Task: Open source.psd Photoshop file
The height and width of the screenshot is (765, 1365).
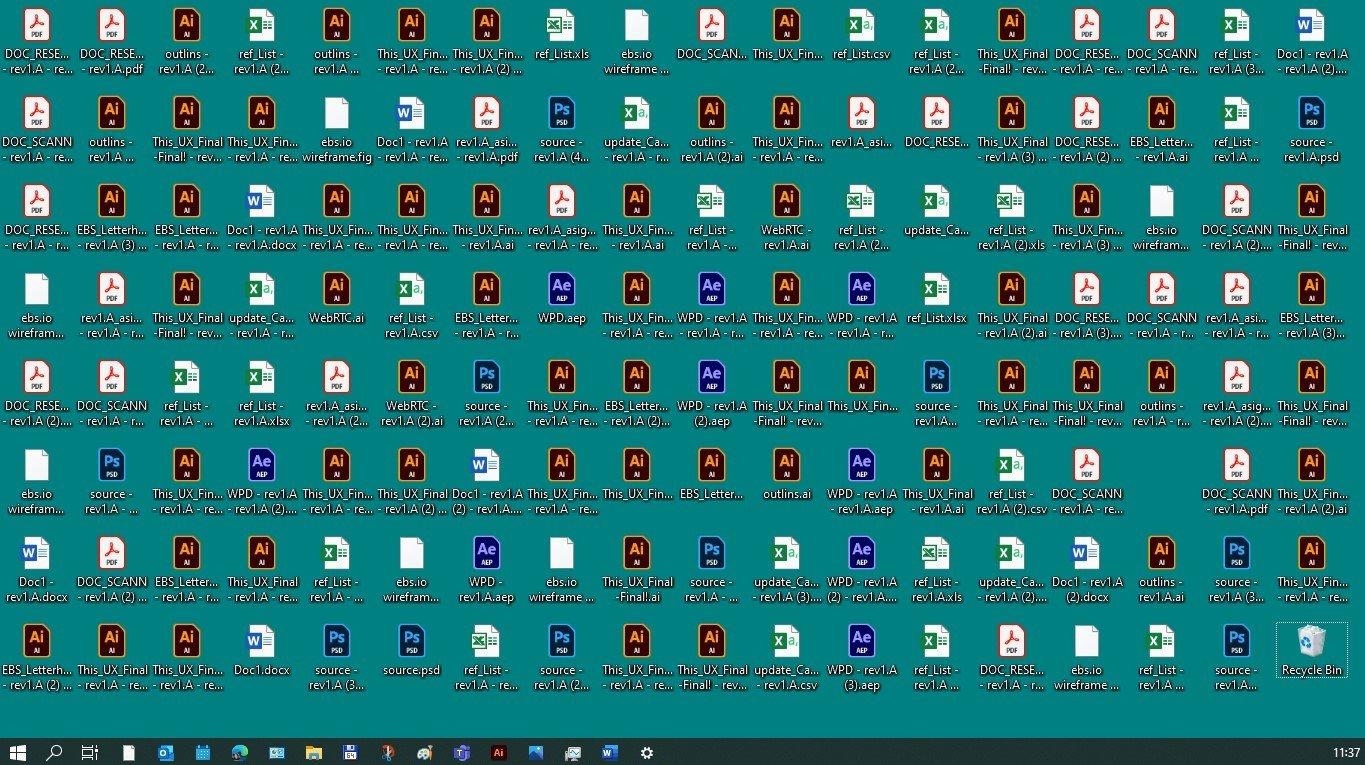Action: [x=411, y=649]
